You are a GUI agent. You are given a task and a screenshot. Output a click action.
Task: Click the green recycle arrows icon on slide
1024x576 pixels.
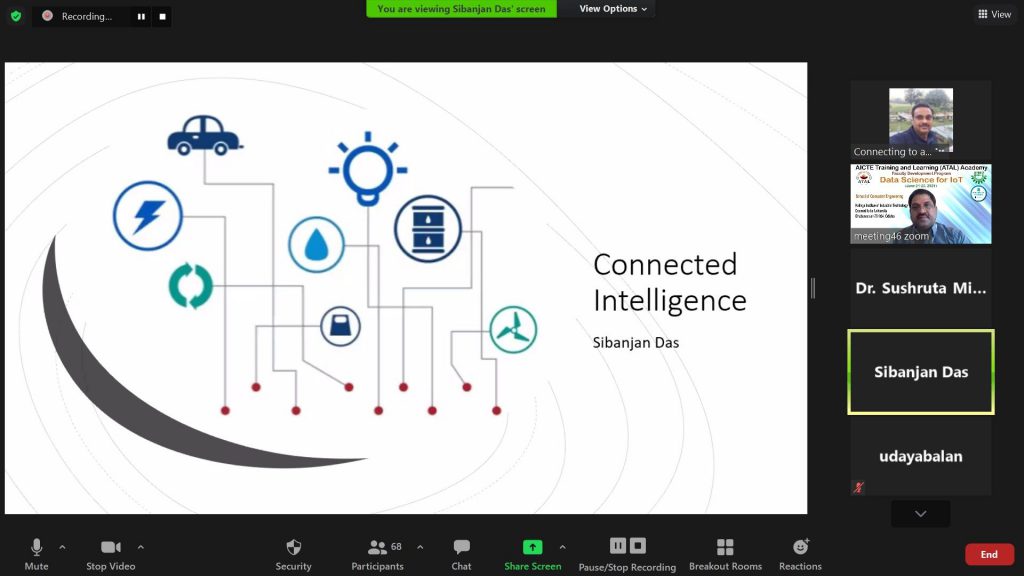(191, 285)
